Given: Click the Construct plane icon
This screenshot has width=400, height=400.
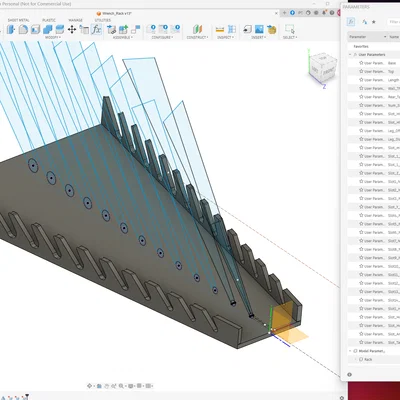Looking at the screenshot, I should coord(197,29).
